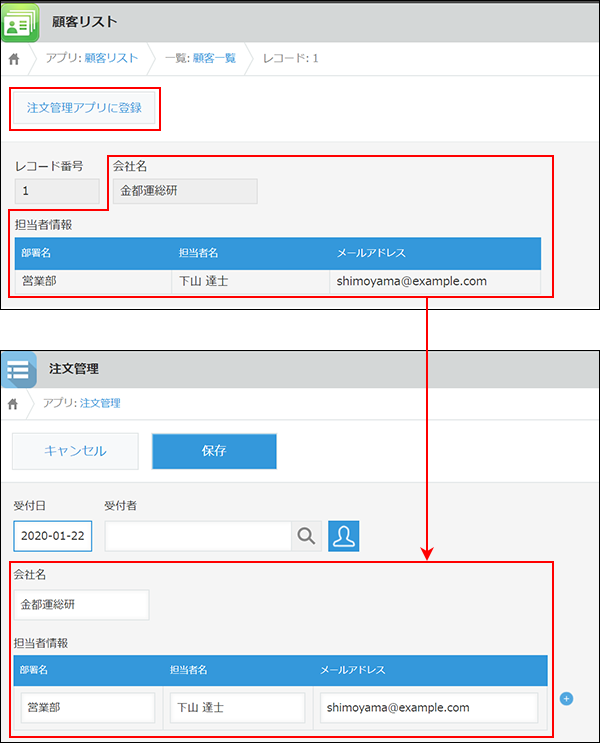Image resolution: width=600 pixels, height=743 pixels.
Task: Focus the 会社名 input in 注文管理
Action: pos(82,605)
